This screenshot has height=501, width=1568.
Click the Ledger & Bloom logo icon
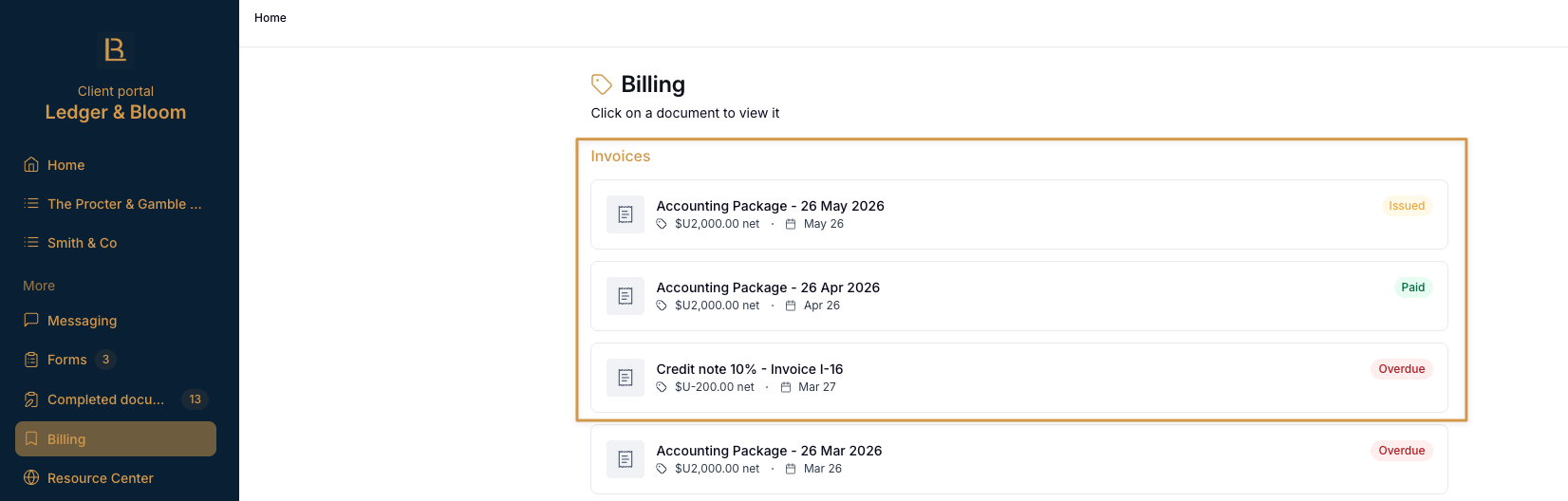(116, 50)
